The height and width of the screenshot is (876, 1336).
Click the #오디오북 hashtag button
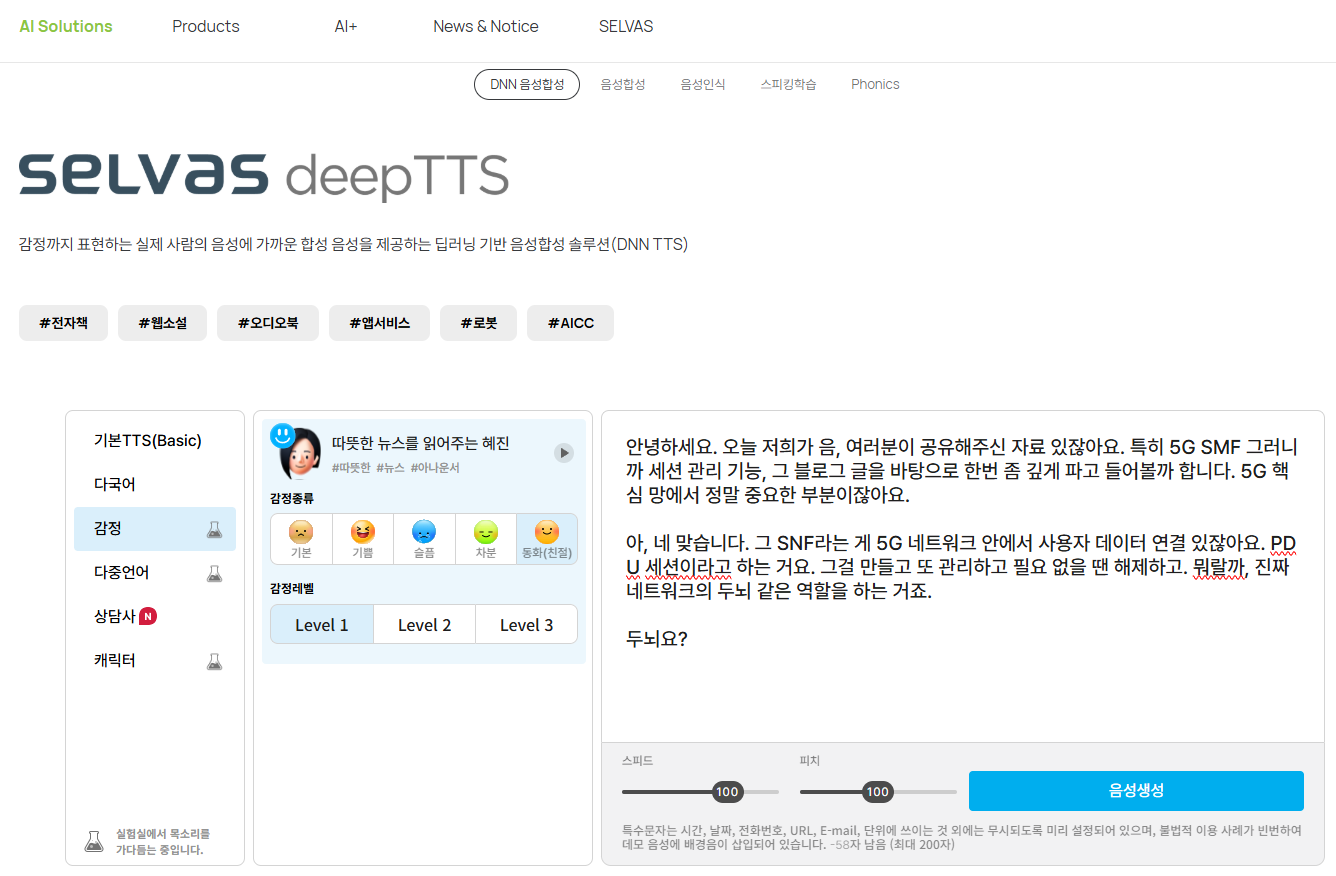pos(268,323)
